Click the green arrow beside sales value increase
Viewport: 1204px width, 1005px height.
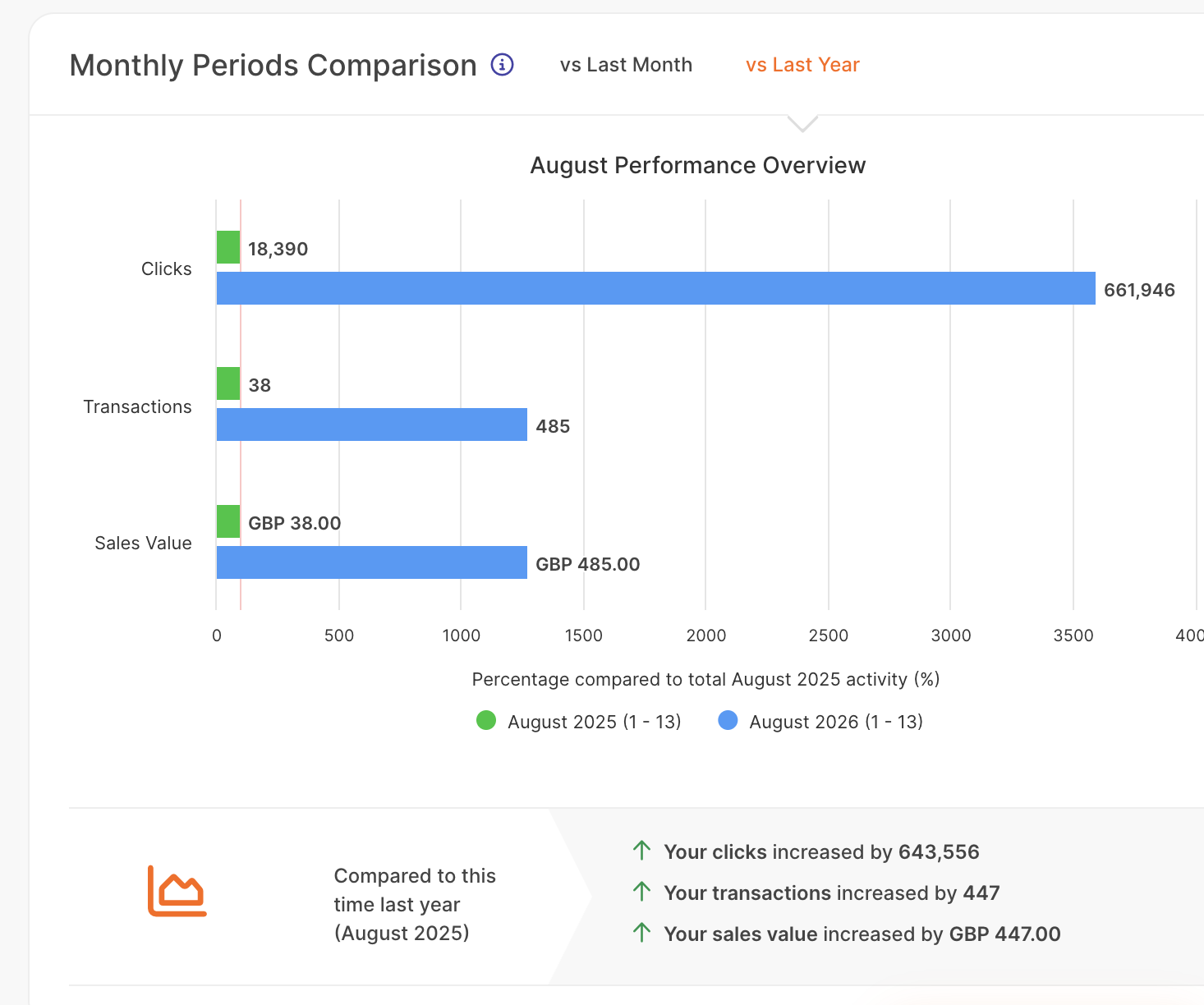pyautogui.click(x=642, y=933)
